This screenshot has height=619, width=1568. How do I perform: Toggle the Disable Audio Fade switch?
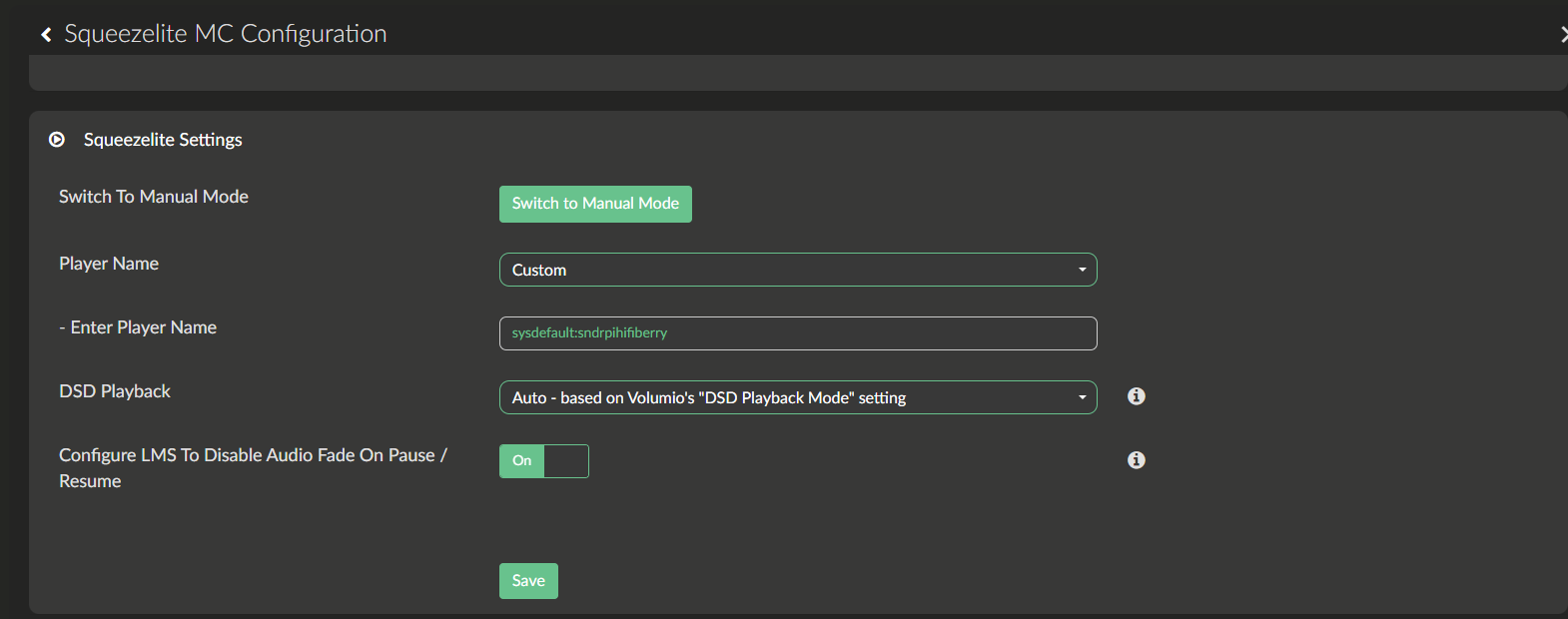(544, 461)
